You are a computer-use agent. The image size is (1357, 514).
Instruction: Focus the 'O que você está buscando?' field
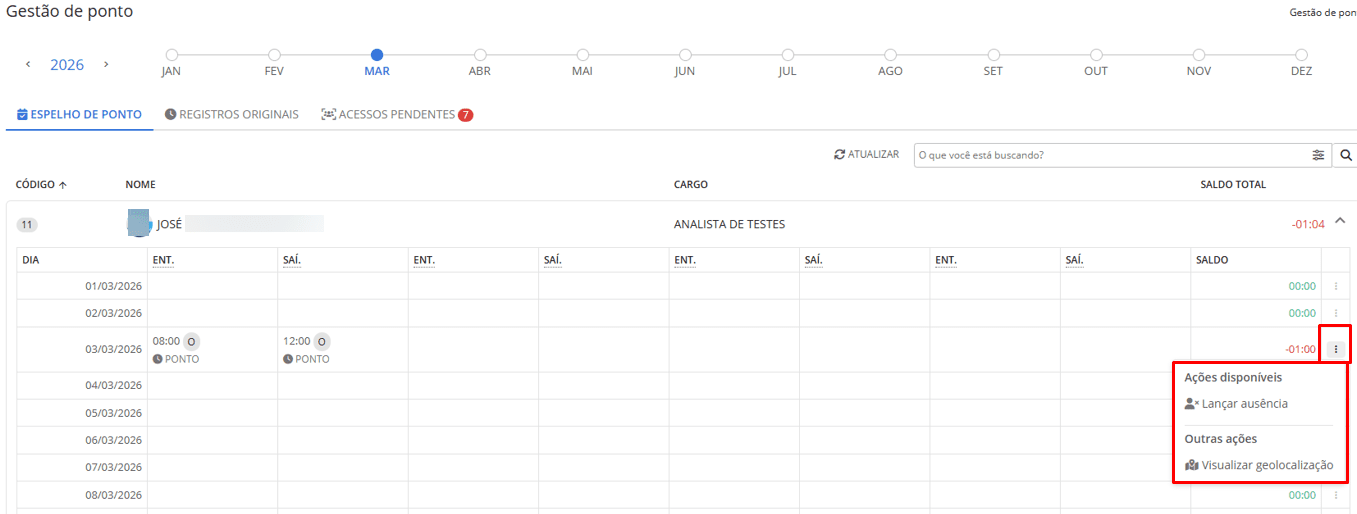pyautogui.click(x=1110, y=155)
